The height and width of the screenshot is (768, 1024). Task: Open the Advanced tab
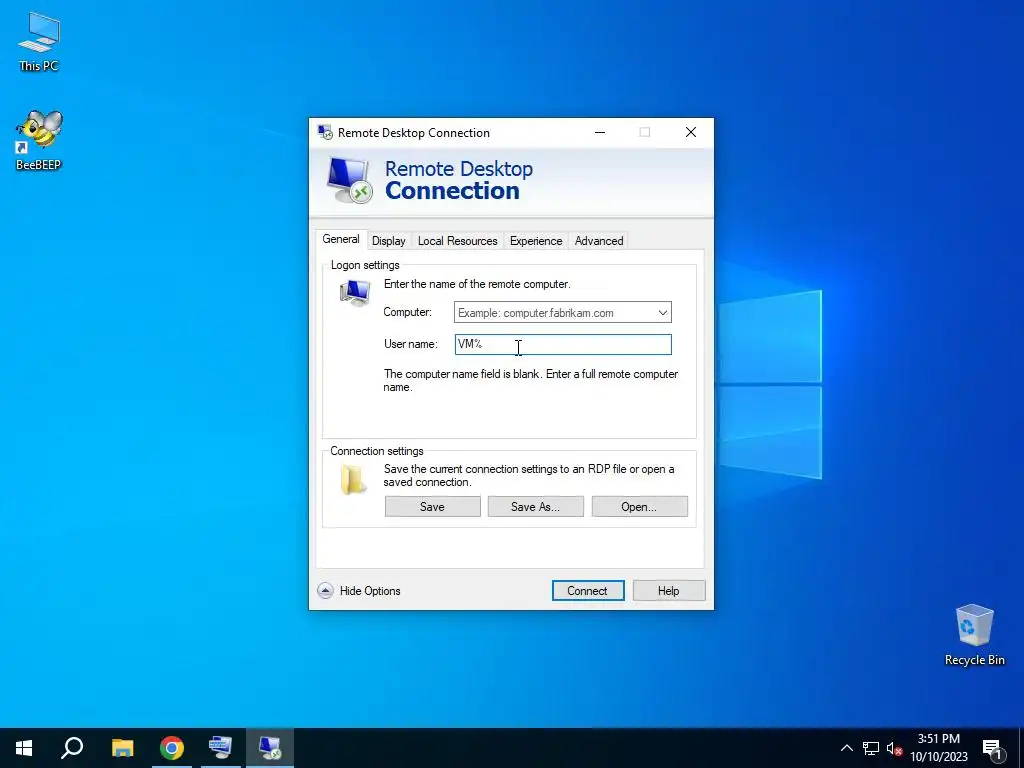[x=599, y=241]
